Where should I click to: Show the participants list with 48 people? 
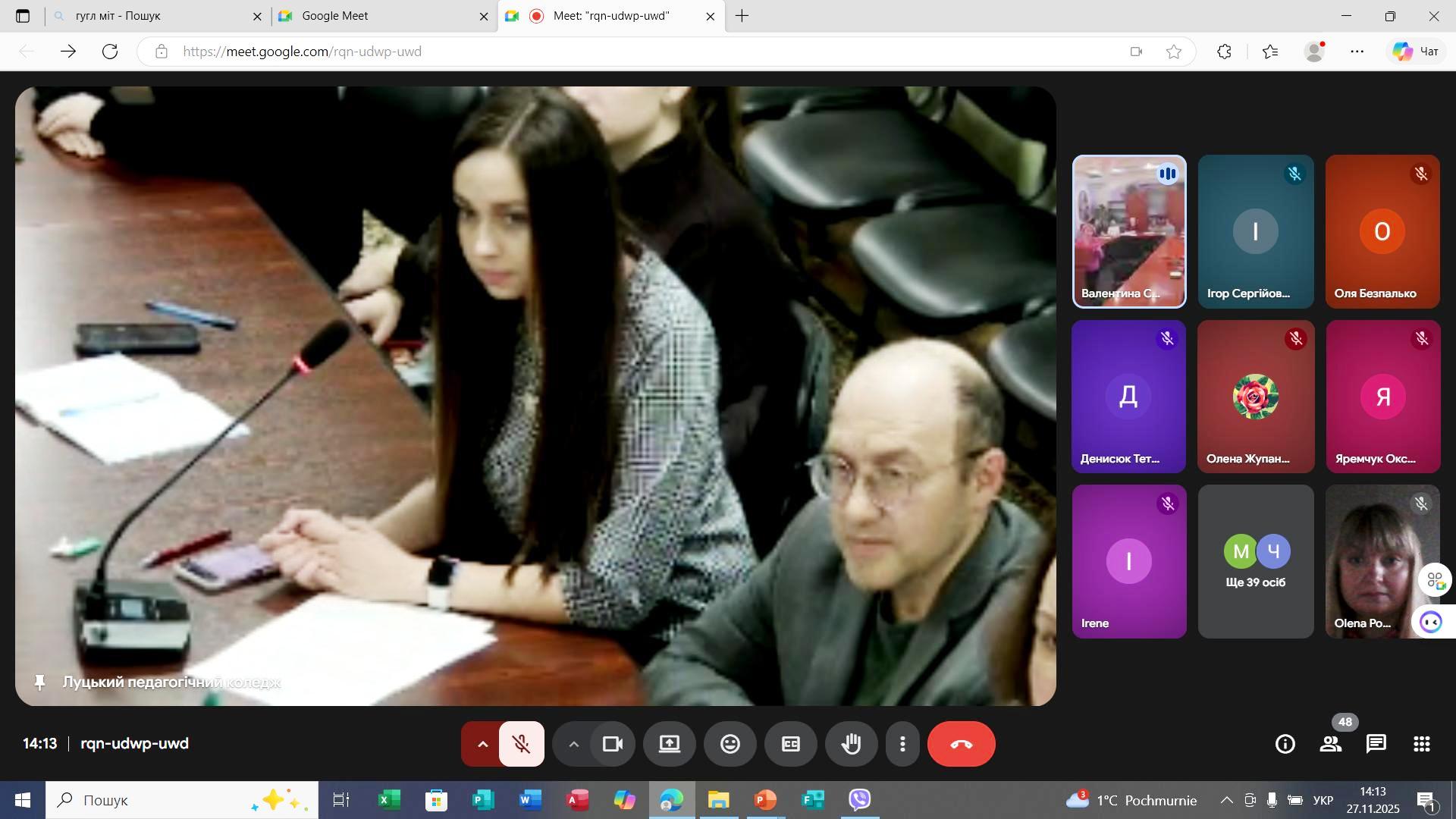pyautogui.click(x=1331, y=744)
